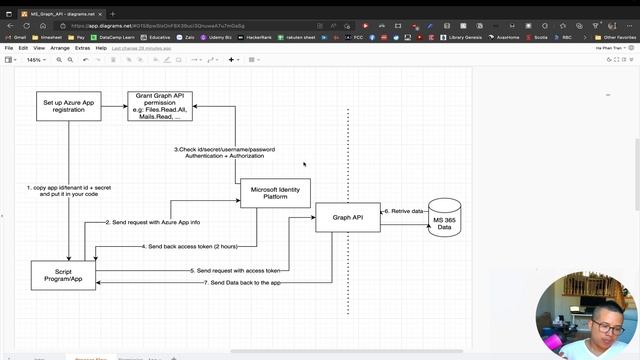
Task: Open the Help menu
Action: click(101, 48)
